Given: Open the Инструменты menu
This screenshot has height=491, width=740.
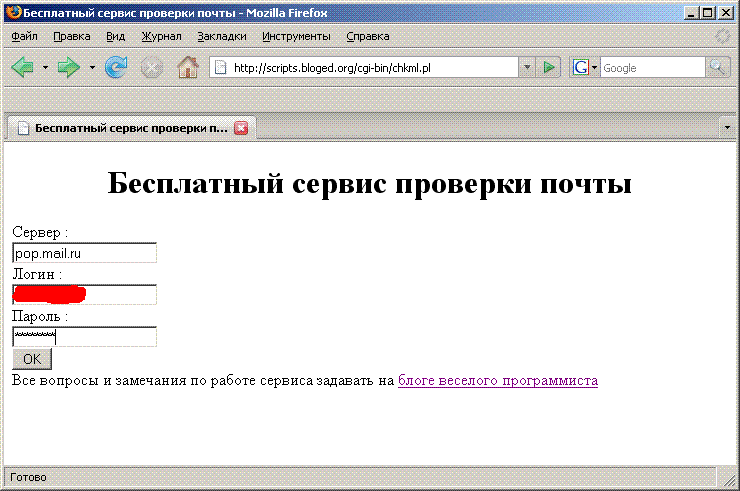Looking at the screenshot, I should [x=296, y=36].
